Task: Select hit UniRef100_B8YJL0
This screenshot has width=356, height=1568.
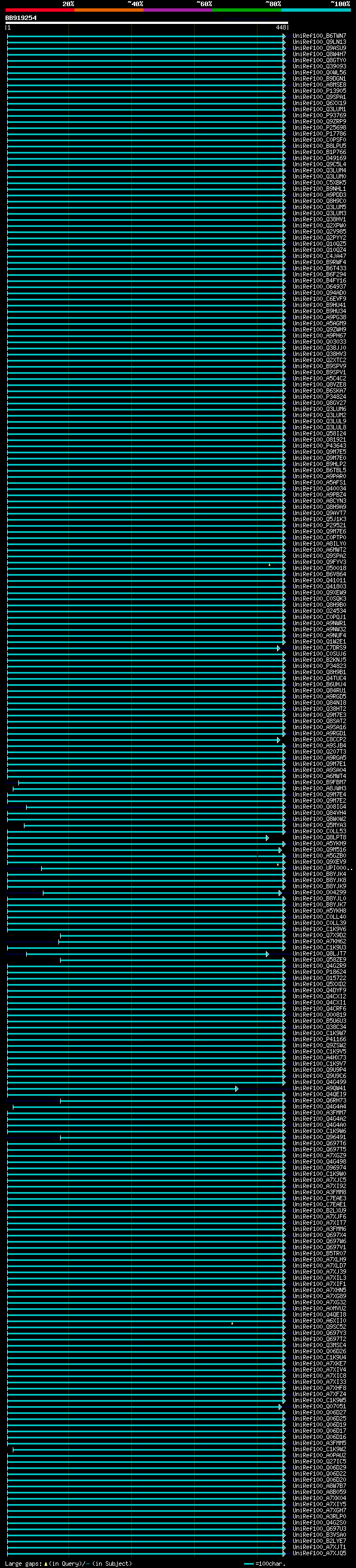Action: (x=319, y=899)
